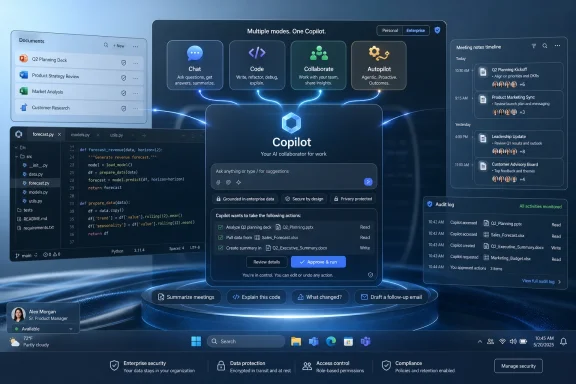Switch to the Enterprise mode
The width and height of the screenshot is (576, 384).
click(x=415, y=30)
